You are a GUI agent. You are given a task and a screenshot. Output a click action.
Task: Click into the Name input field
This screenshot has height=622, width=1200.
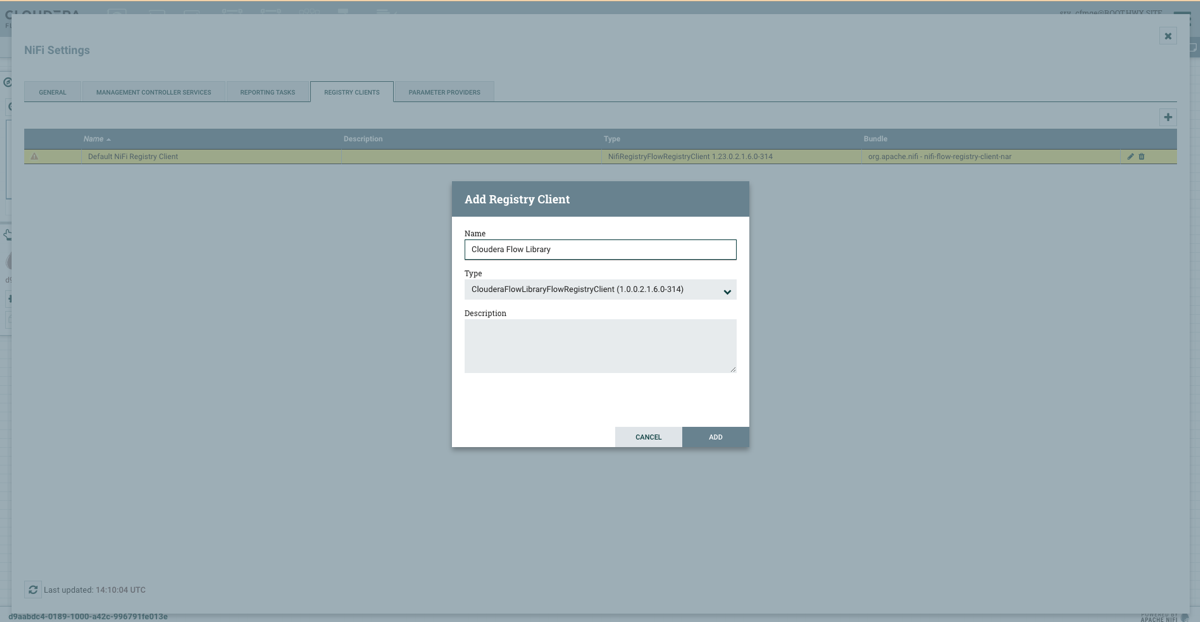pyautogui.click(x=600, y=249)
